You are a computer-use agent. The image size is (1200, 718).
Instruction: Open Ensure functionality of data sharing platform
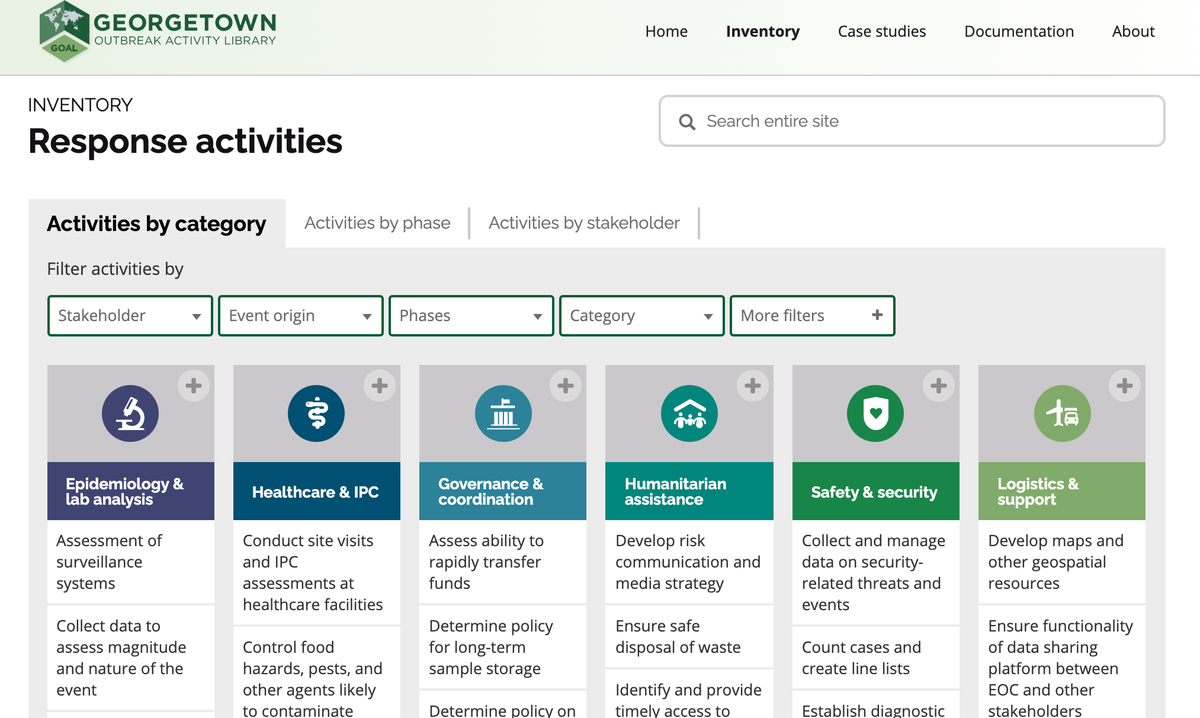pos(1062,662)
